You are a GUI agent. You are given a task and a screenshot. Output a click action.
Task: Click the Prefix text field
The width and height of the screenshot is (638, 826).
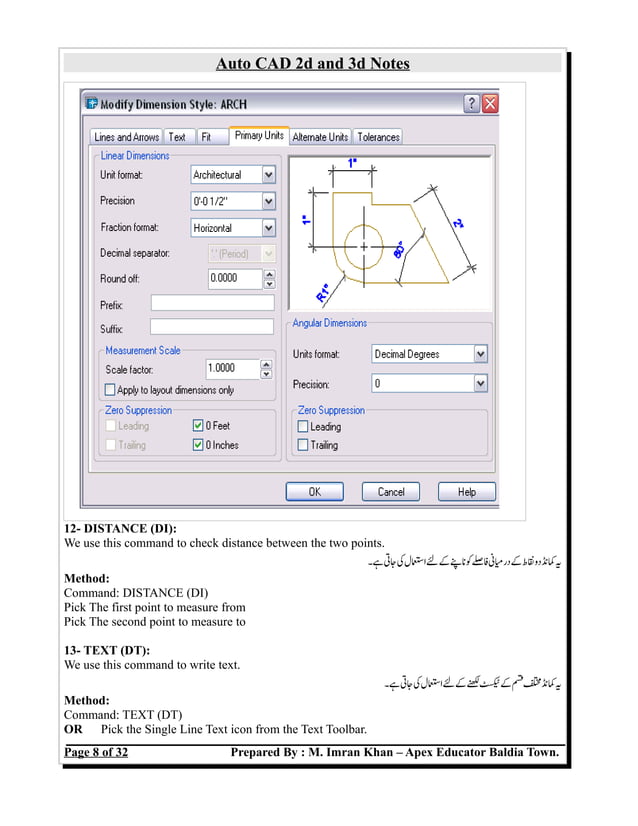(x=213, y=303)
